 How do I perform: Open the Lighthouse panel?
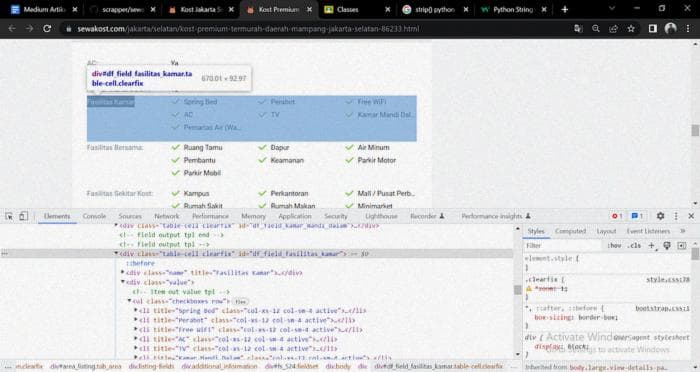coord(381,216)
